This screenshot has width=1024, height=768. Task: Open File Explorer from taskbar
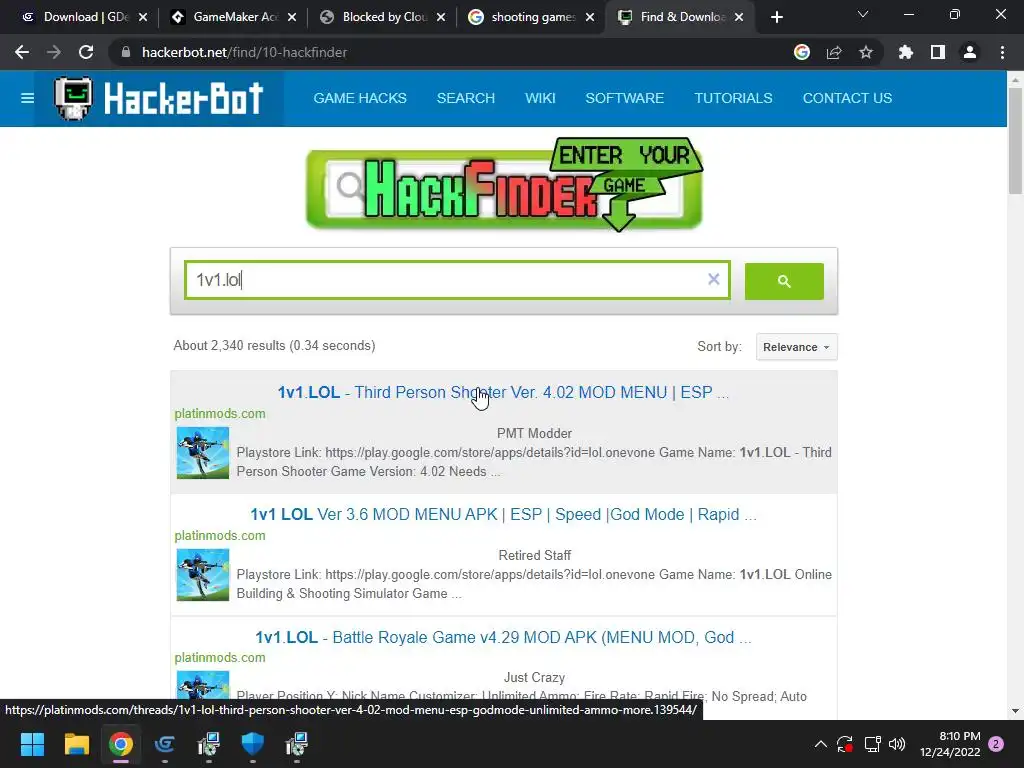point(76,744)
